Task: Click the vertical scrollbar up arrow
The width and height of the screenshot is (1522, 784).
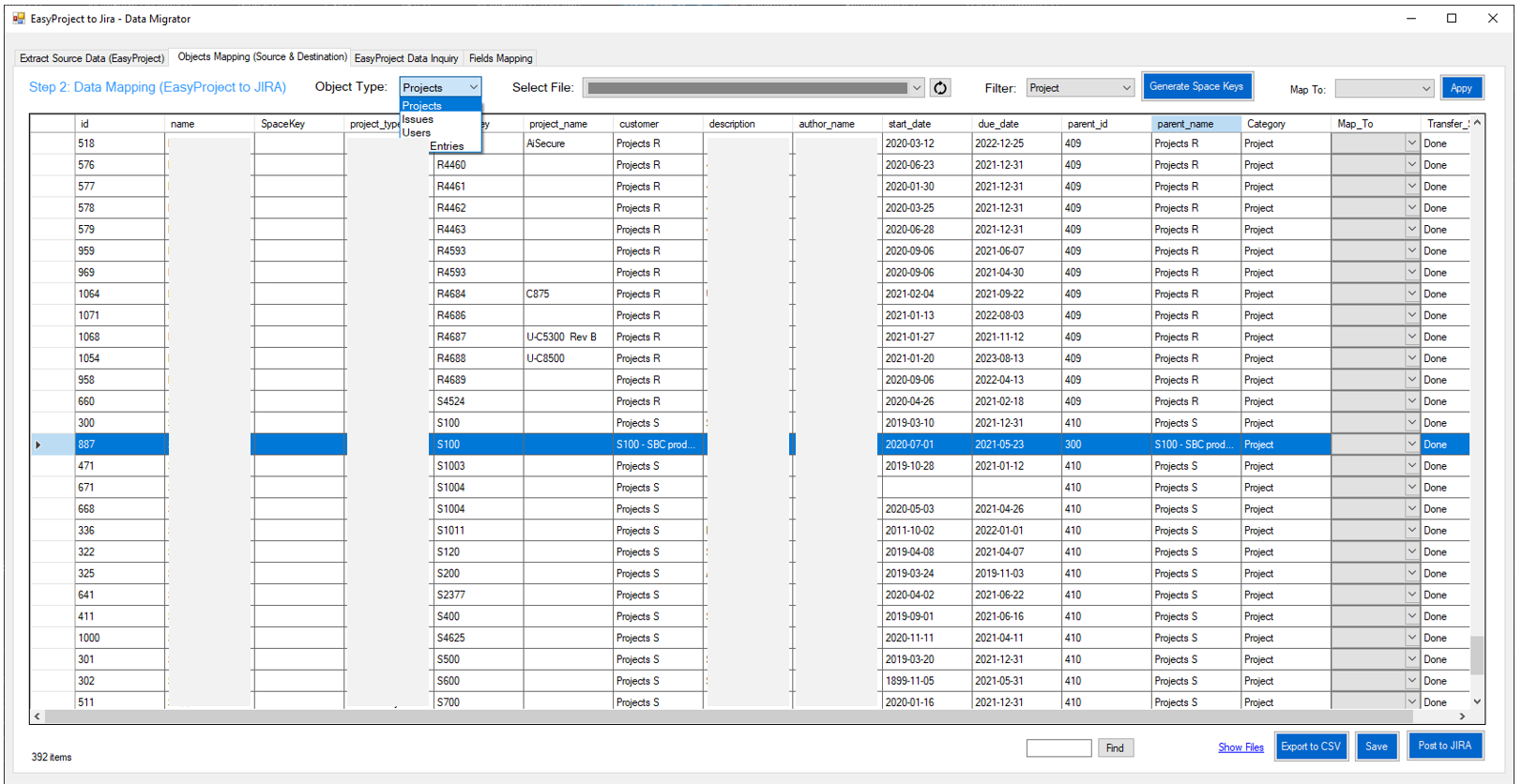Action: (x=1477, y=123)
